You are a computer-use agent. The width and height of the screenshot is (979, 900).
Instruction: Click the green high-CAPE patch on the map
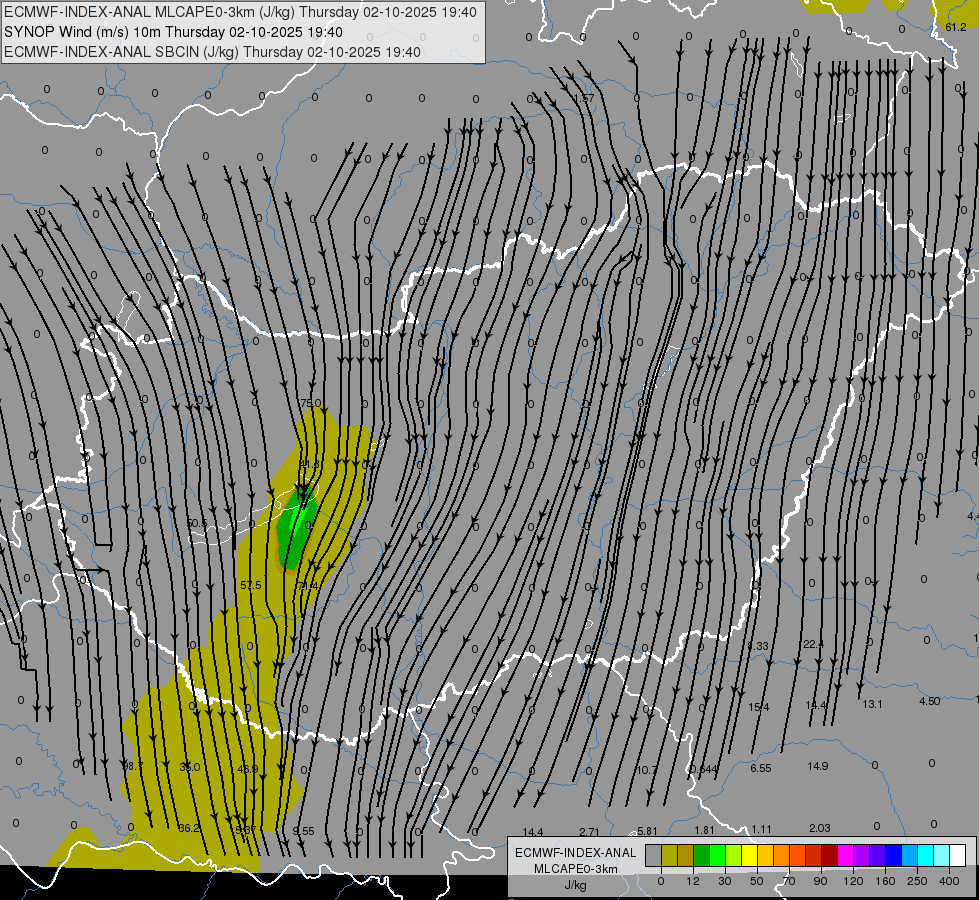tap(295, 529)
